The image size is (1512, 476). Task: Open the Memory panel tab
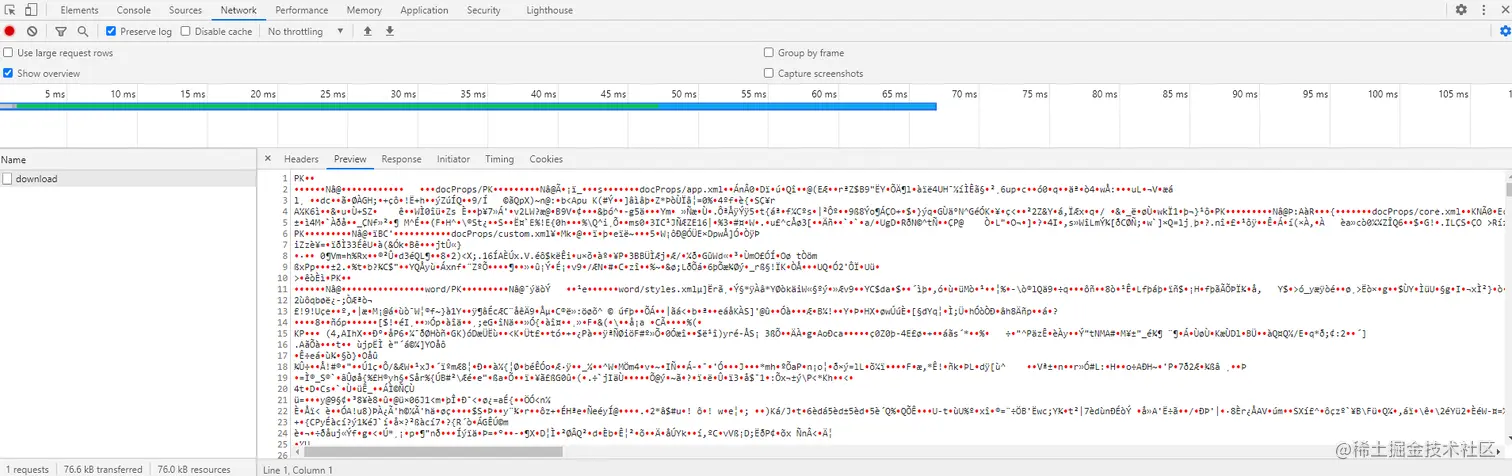(364, 10)
